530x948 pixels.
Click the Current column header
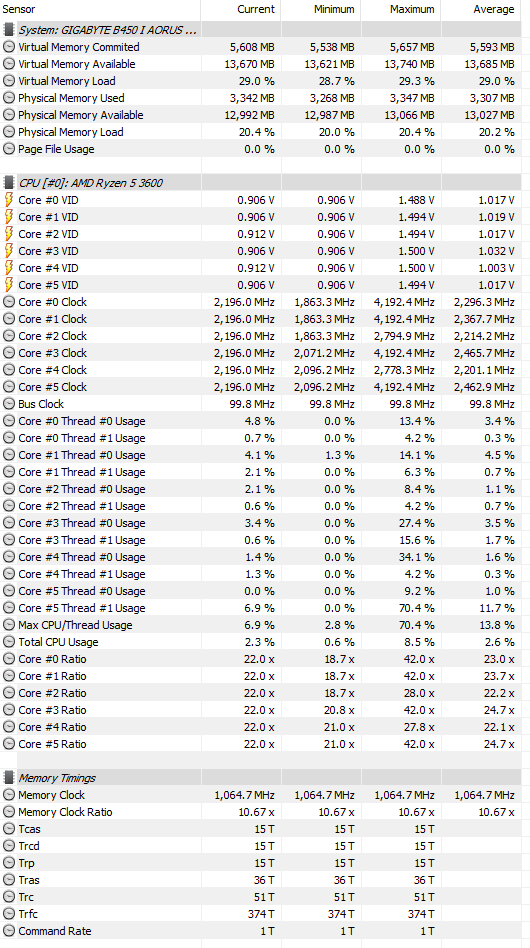click(x=256, y=9)
